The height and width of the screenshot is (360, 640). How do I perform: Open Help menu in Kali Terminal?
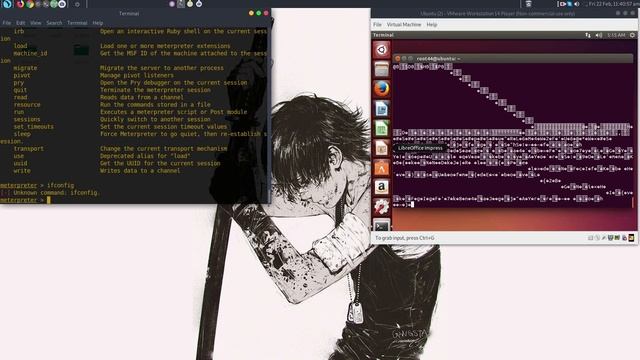click(x=98, y=23)
